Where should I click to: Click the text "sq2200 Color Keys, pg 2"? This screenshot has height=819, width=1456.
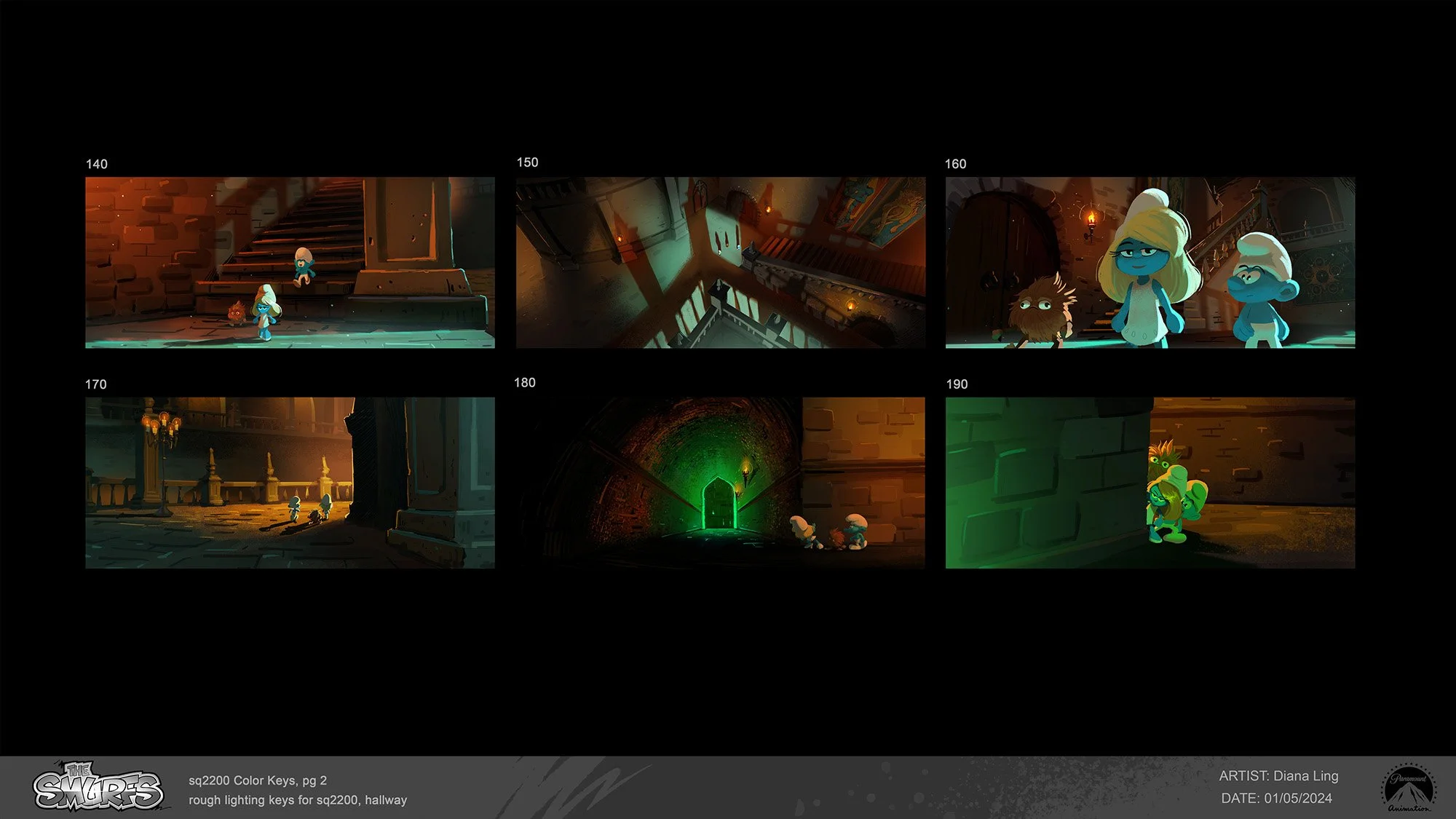click(258, 780)
